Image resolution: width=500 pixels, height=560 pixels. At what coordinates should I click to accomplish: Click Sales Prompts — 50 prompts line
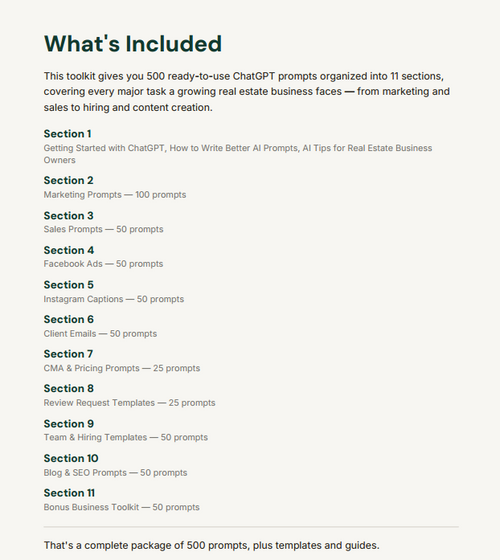[x=104, y=229]
